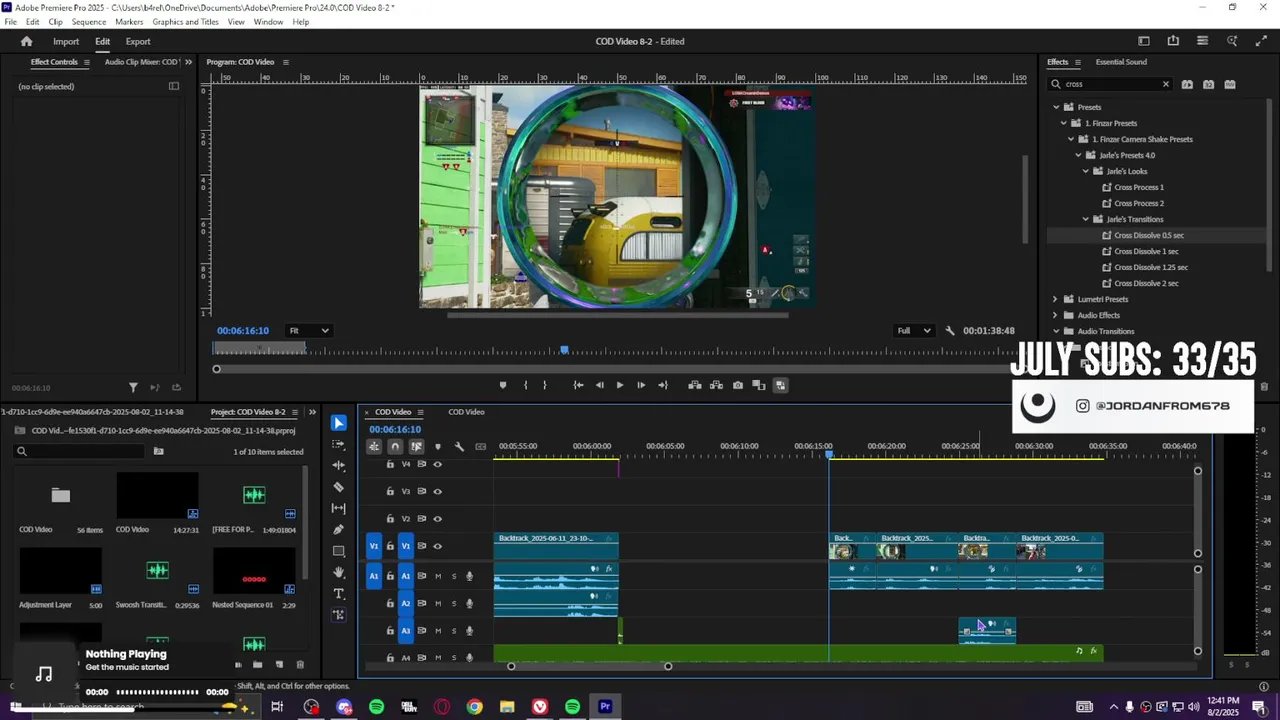Click Go to In point button
The height and width of the screenshot is (720, 1280).
point(578,385)
